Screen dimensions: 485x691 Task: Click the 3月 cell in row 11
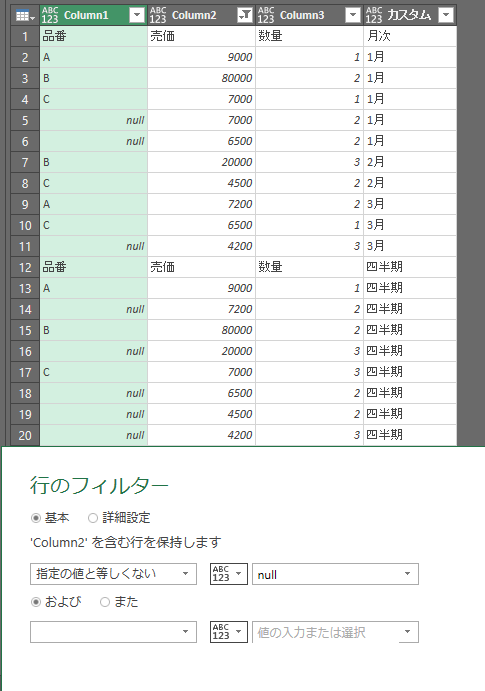click(410, 246)
